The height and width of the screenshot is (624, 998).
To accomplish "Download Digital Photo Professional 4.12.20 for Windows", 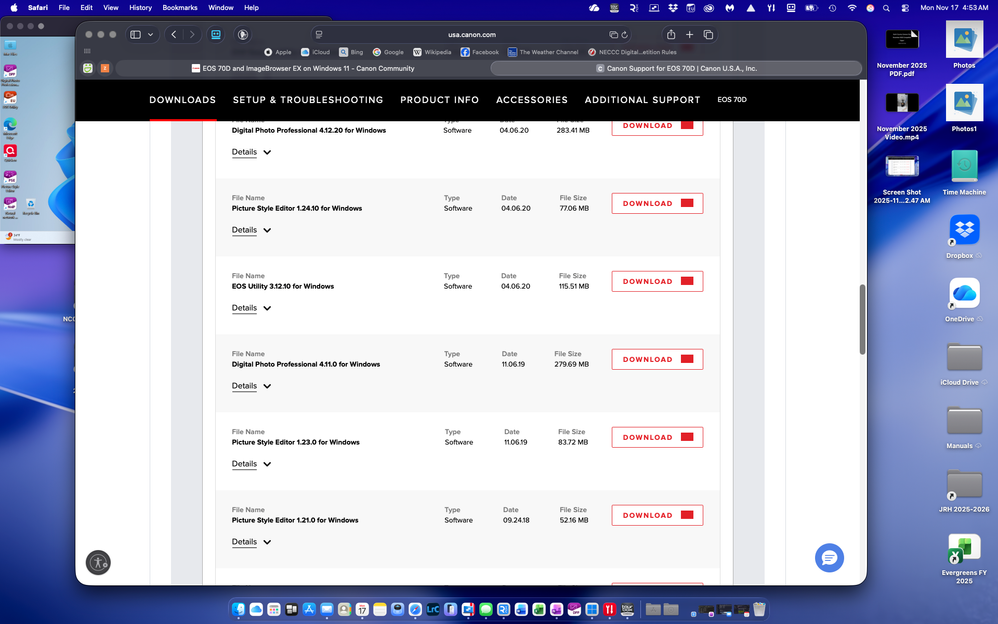I will [x=656, y=125].
